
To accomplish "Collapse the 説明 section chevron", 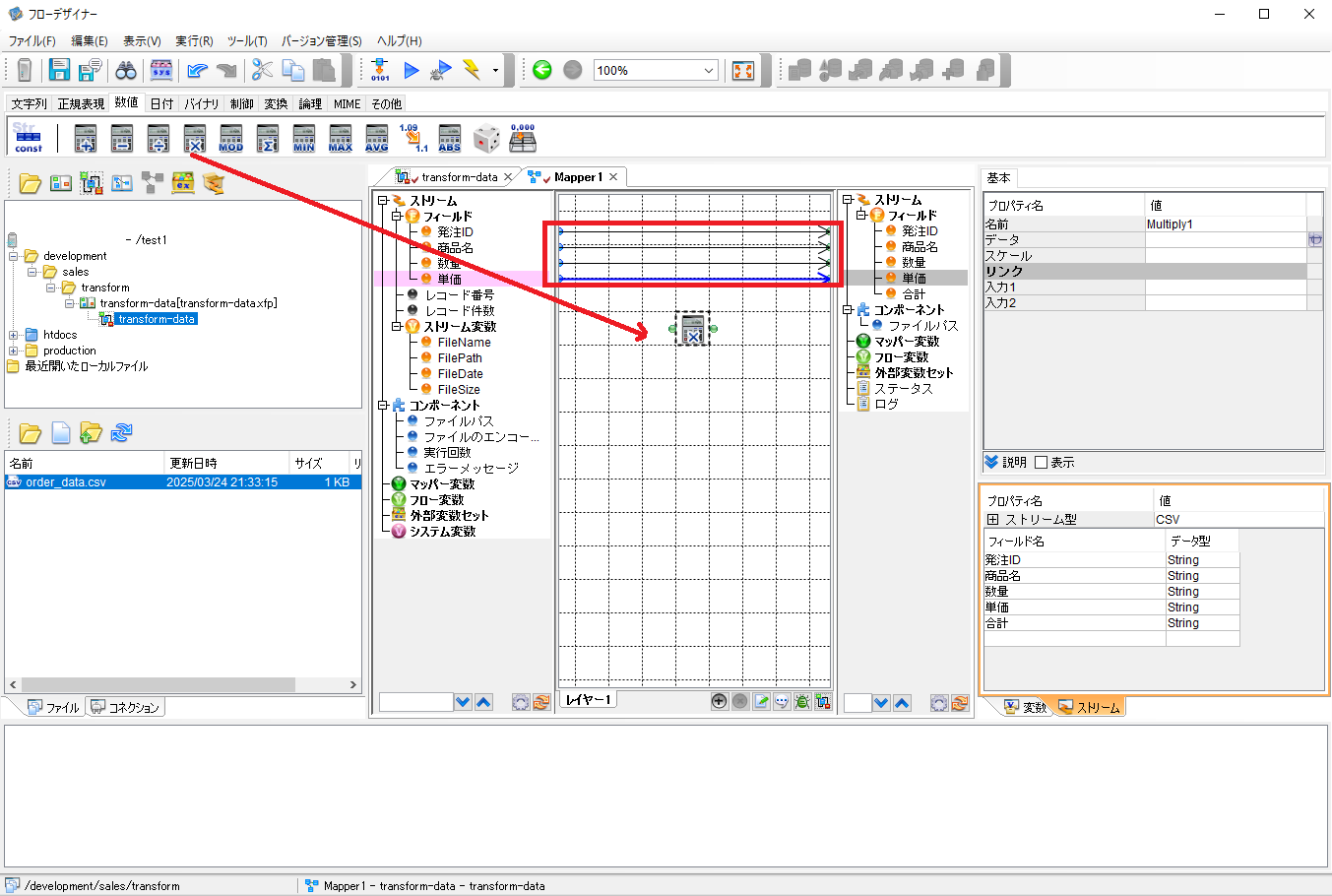I will [x=991, y=462].
